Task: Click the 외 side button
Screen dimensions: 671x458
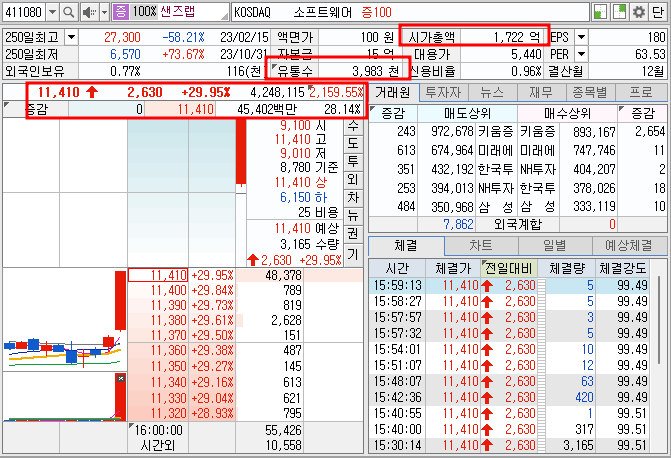Action: [x=353, y=179]
